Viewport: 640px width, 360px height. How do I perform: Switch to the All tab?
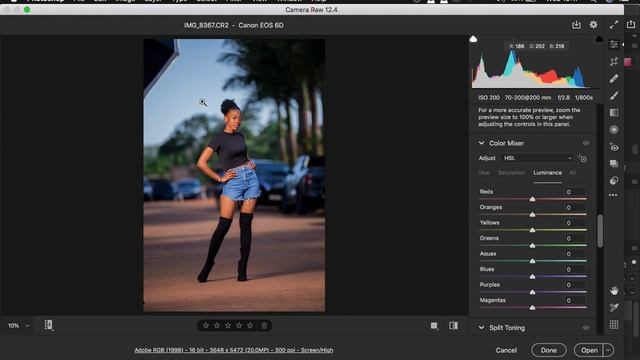[573, 173]
